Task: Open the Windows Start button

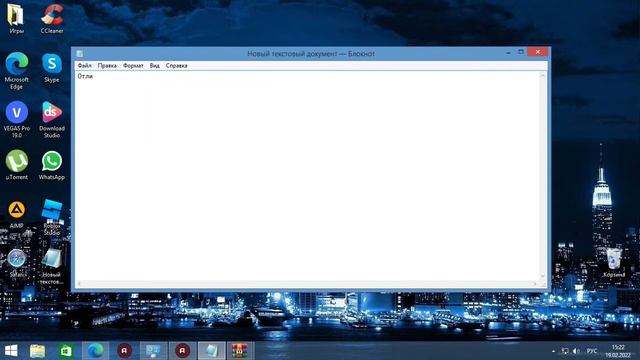Action: [x=11, y=351]
